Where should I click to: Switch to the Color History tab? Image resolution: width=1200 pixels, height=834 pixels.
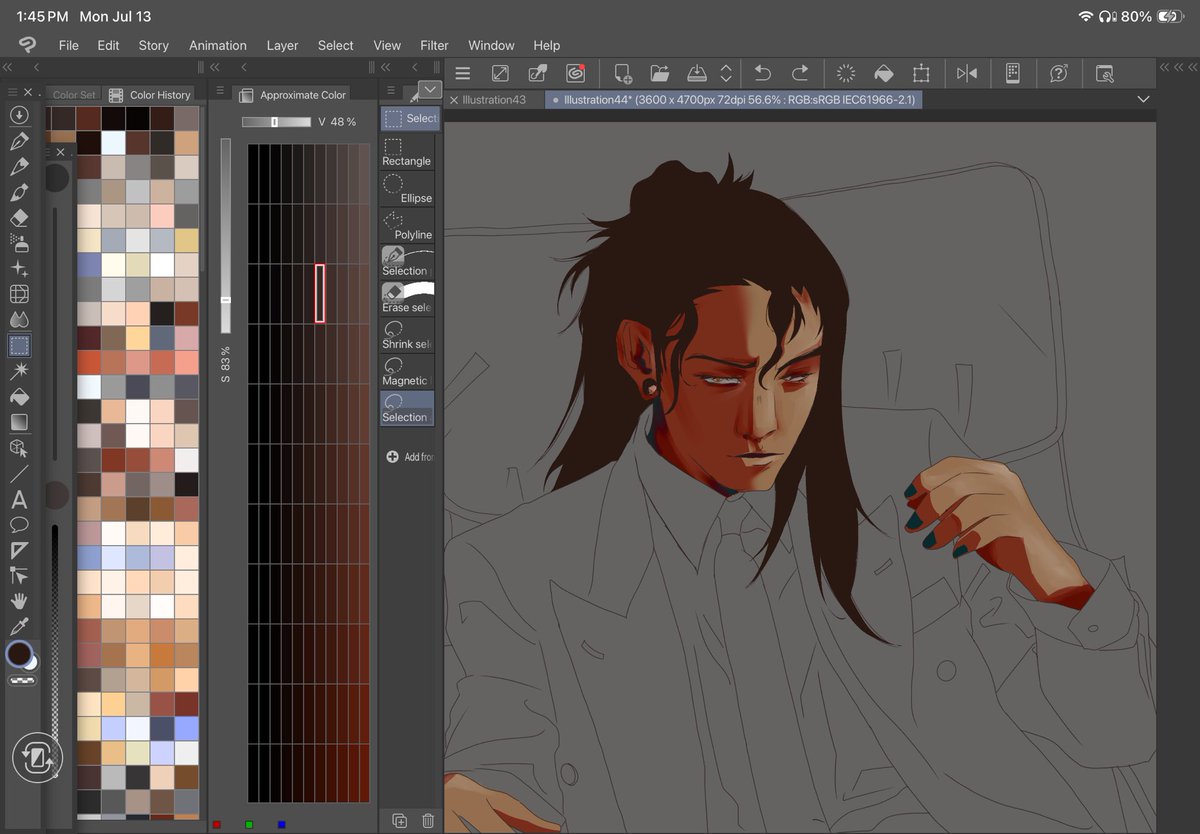point(150,95)
